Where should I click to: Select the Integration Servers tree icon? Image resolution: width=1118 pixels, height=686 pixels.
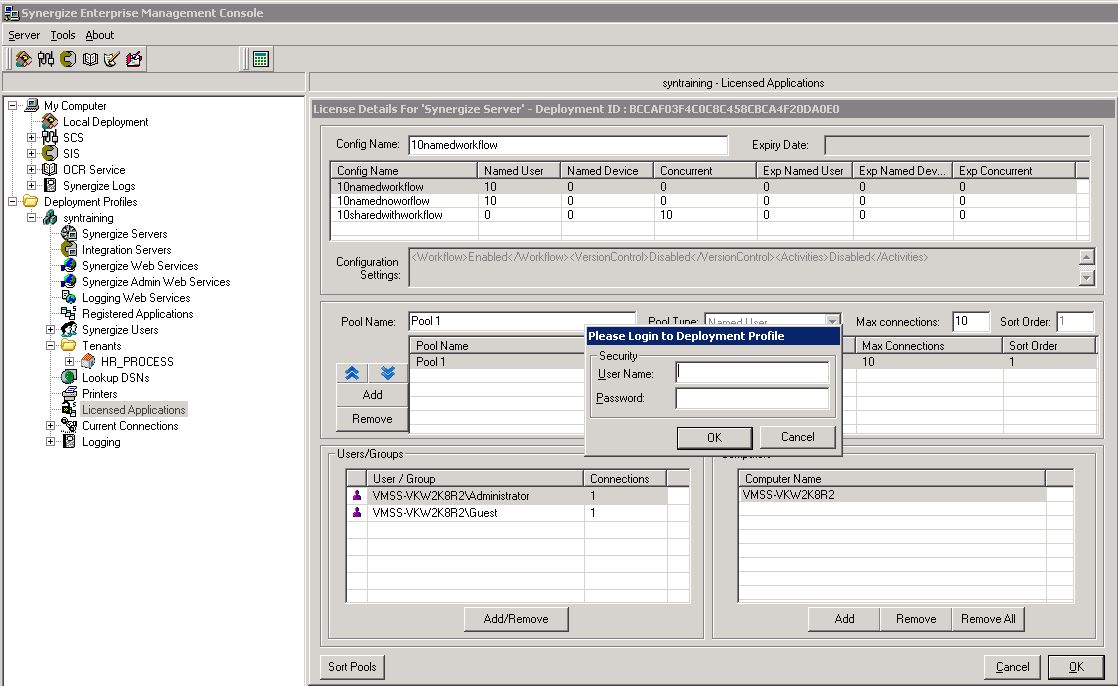[x=69, y=250]
